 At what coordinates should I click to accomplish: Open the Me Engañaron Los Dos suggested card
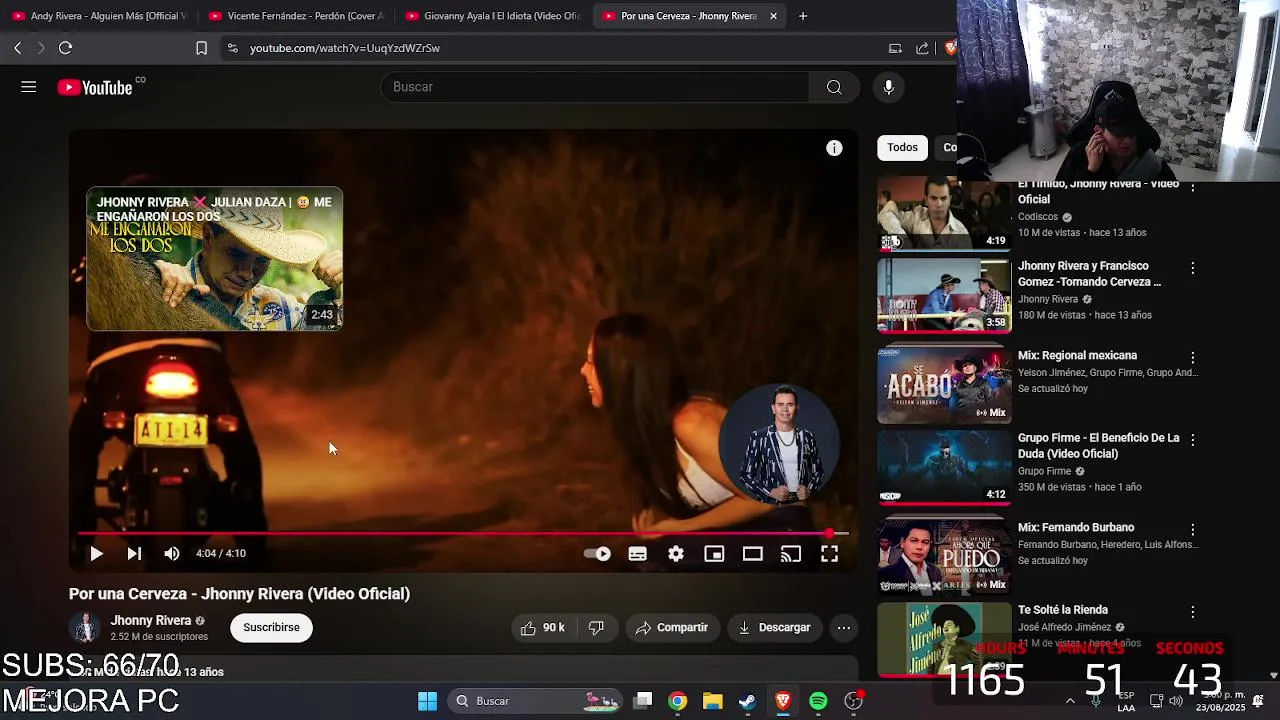click(x=214, y=258)
